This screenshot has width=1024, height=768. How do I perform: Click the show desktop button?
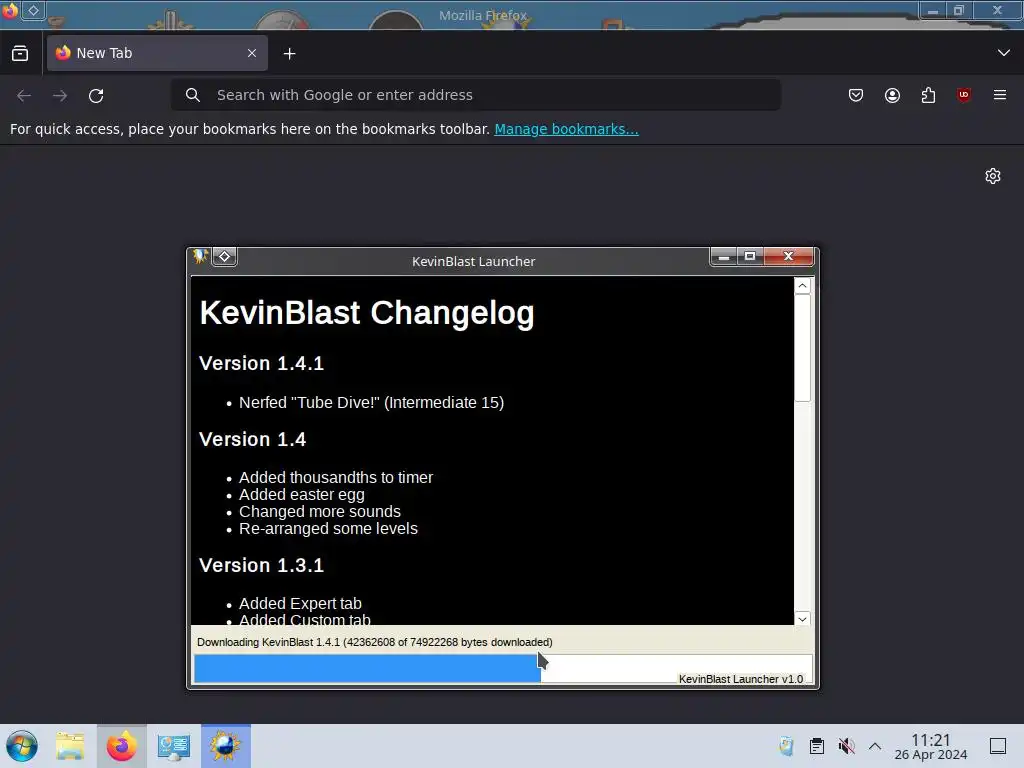[x=998, y=746]
